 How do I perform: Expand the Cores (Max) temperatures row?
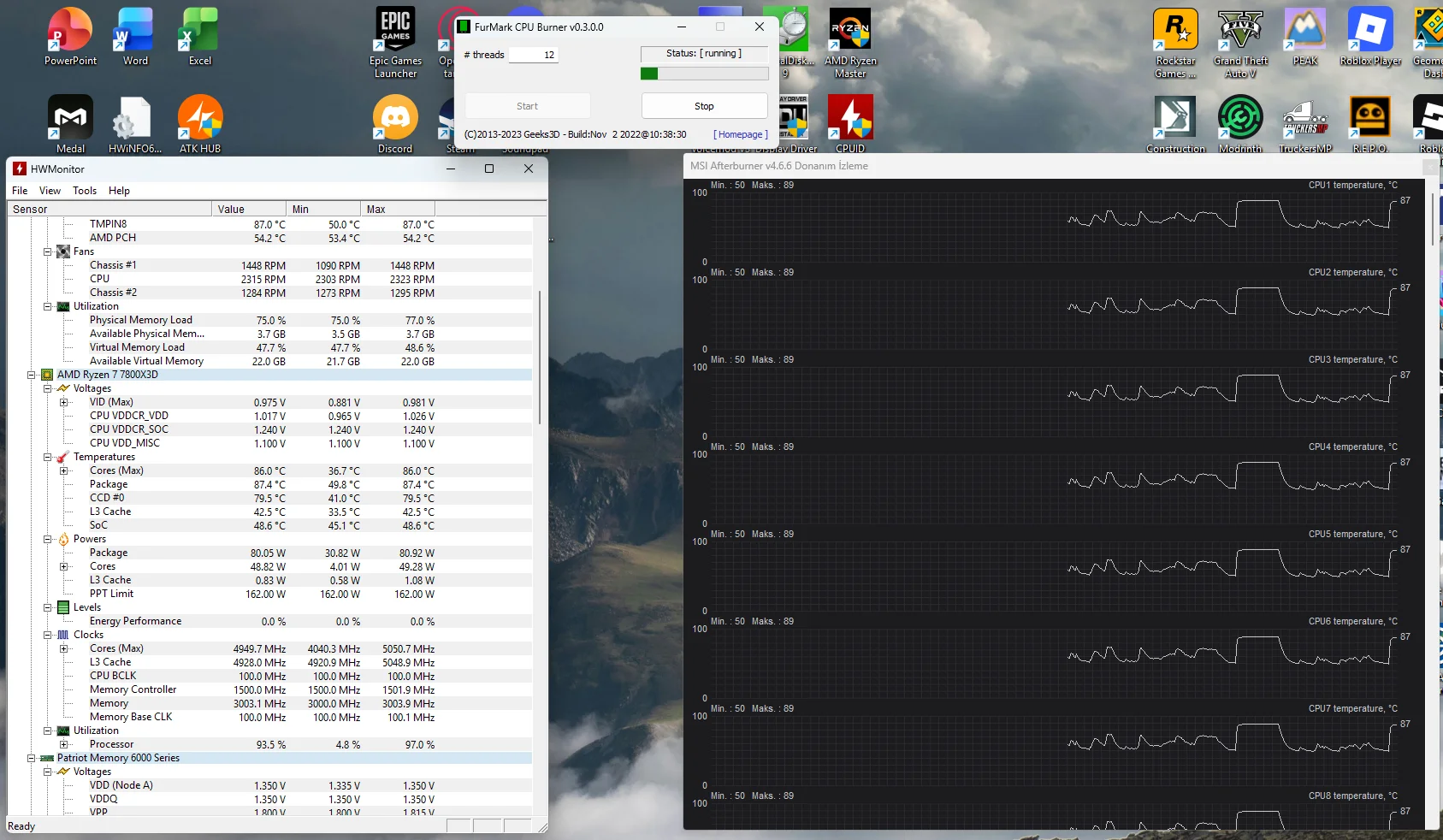(64, 470)
